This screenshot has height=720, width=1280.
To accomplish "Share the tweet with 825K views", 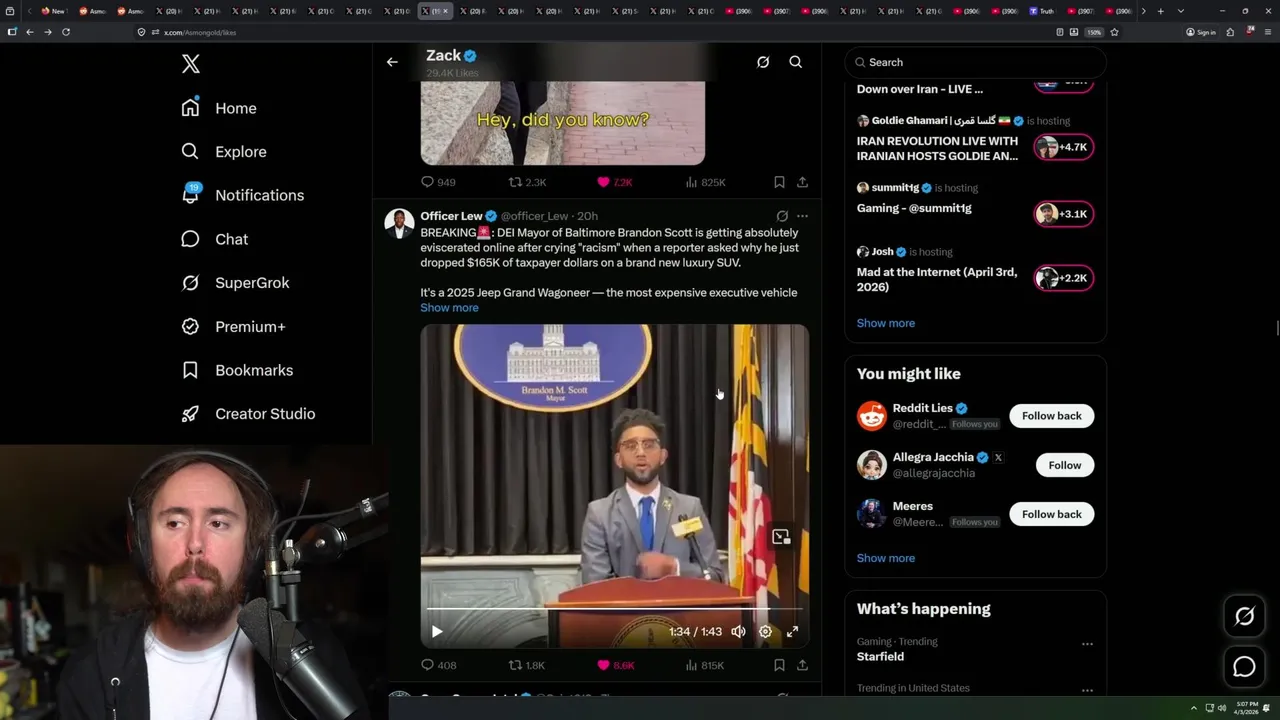I will click(802, 182).
